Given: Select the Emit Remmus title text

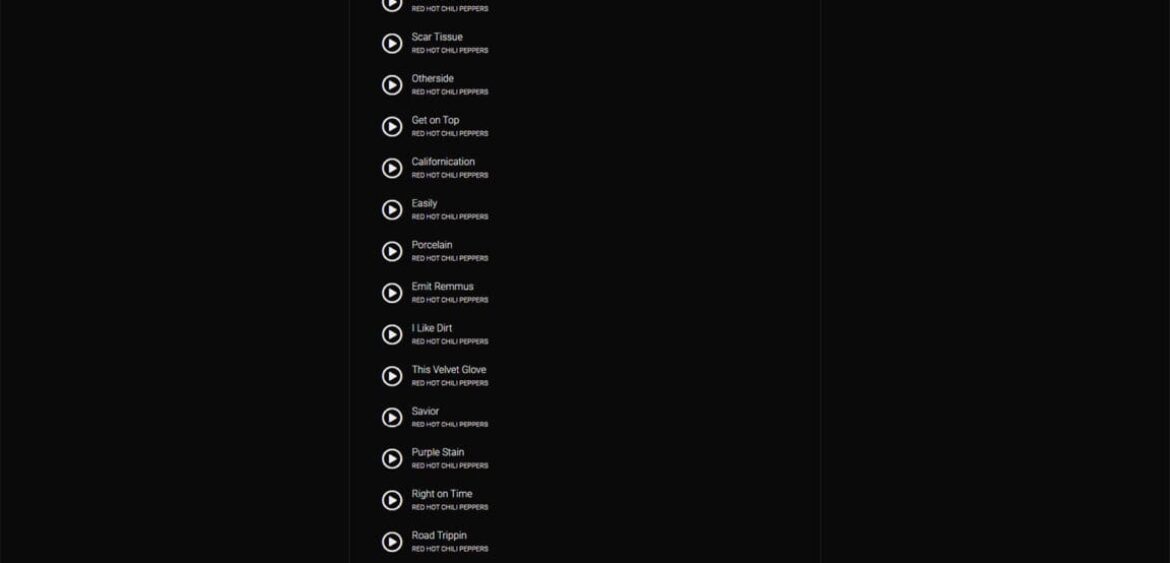Looking at the screenshot, I should pos(442,286).
